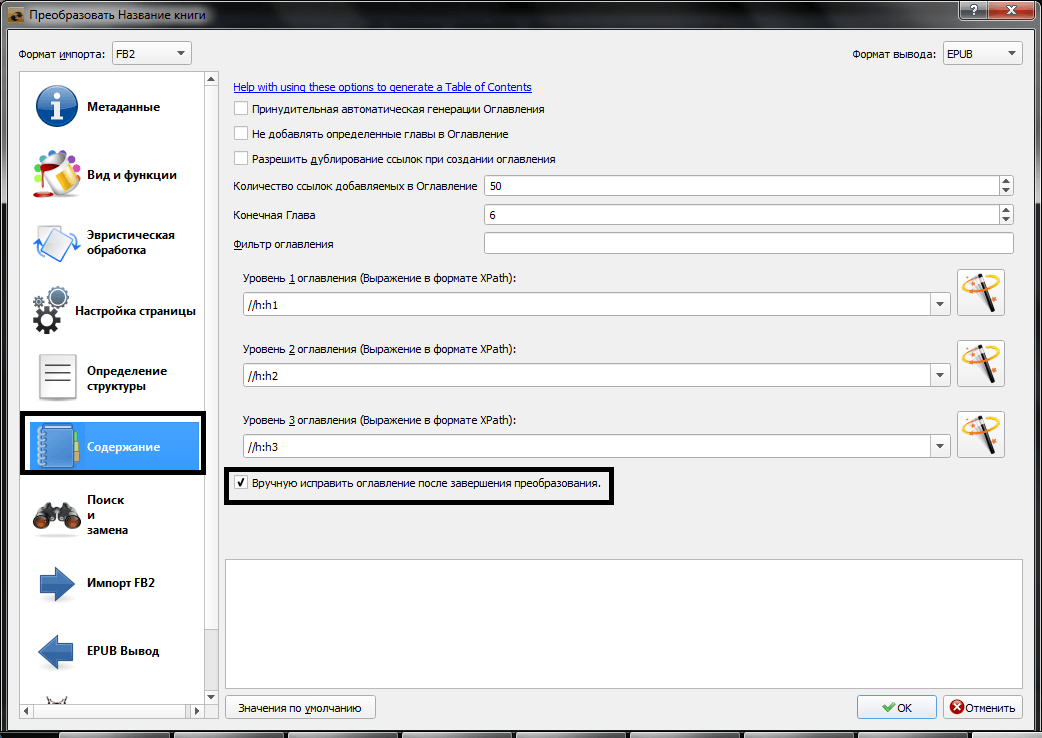1042x738 pixels.
Task: Disable Вручную исправить оглавление после преобразования
Action: pos(241,484)
